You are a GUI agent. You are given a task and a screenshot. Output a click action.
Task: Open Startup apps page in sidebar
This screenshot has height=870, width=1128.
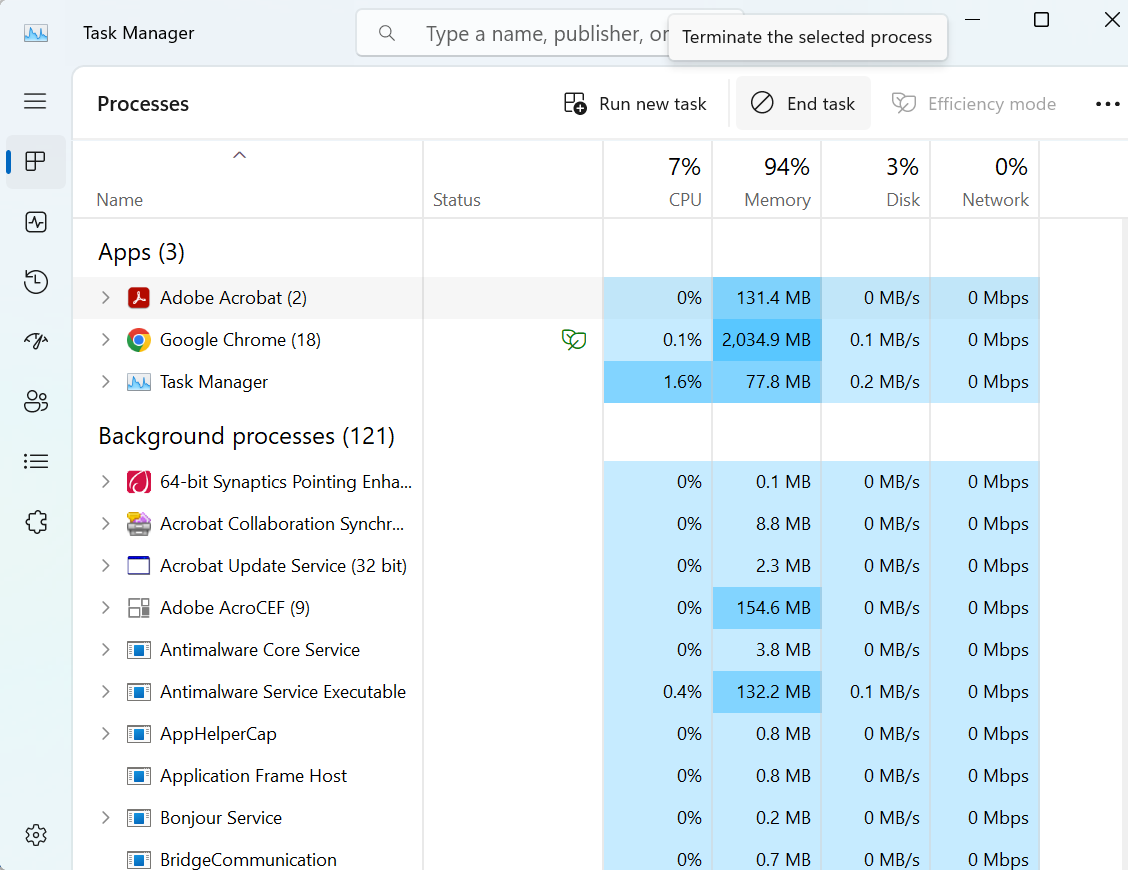[36, 342]
